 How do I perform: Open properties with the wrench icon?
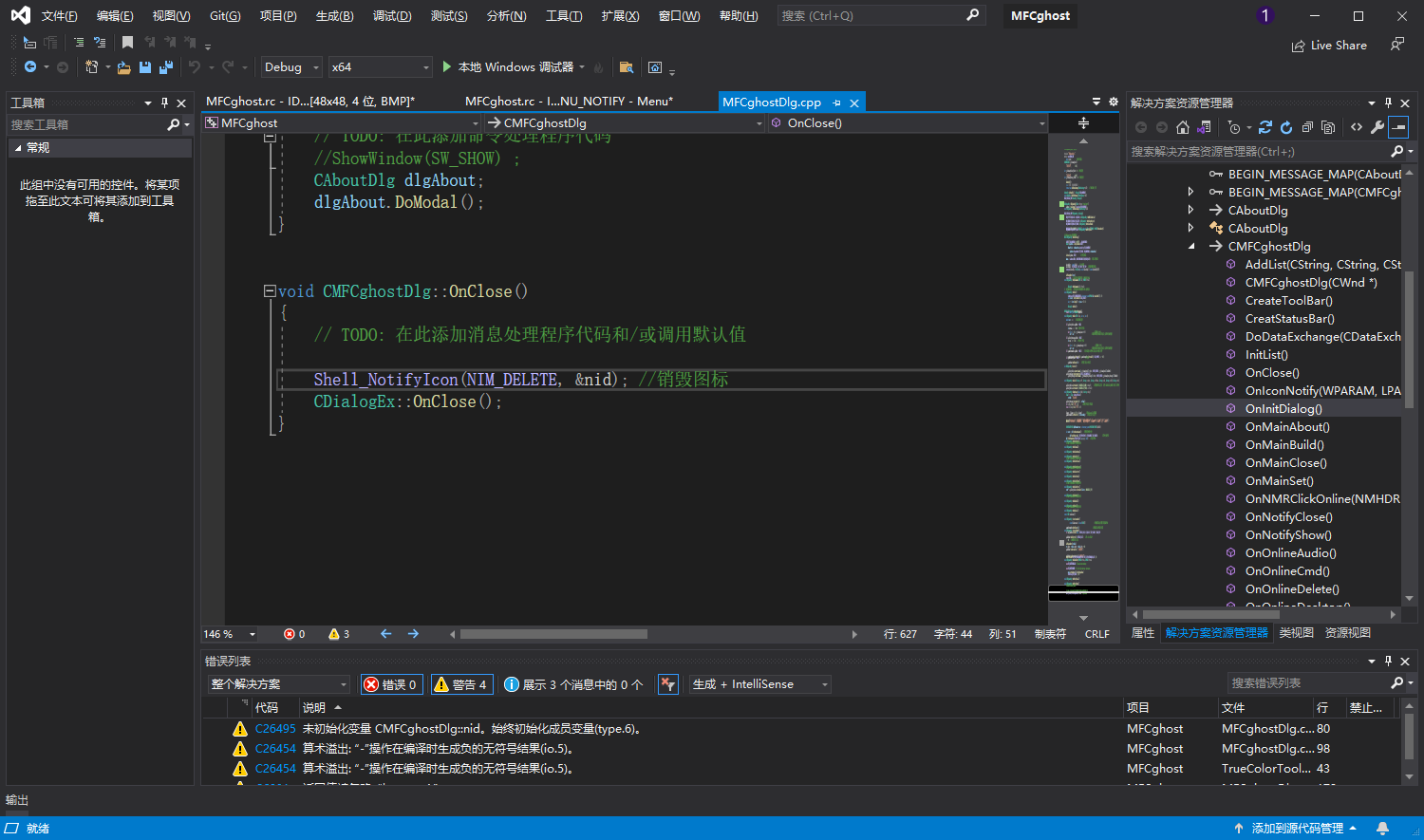click(1377, 127)
